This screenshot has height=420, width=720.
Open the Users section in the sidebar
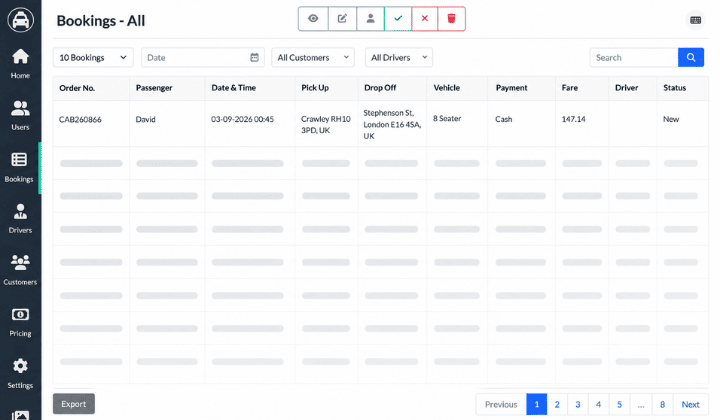click(x=20, y=115)
